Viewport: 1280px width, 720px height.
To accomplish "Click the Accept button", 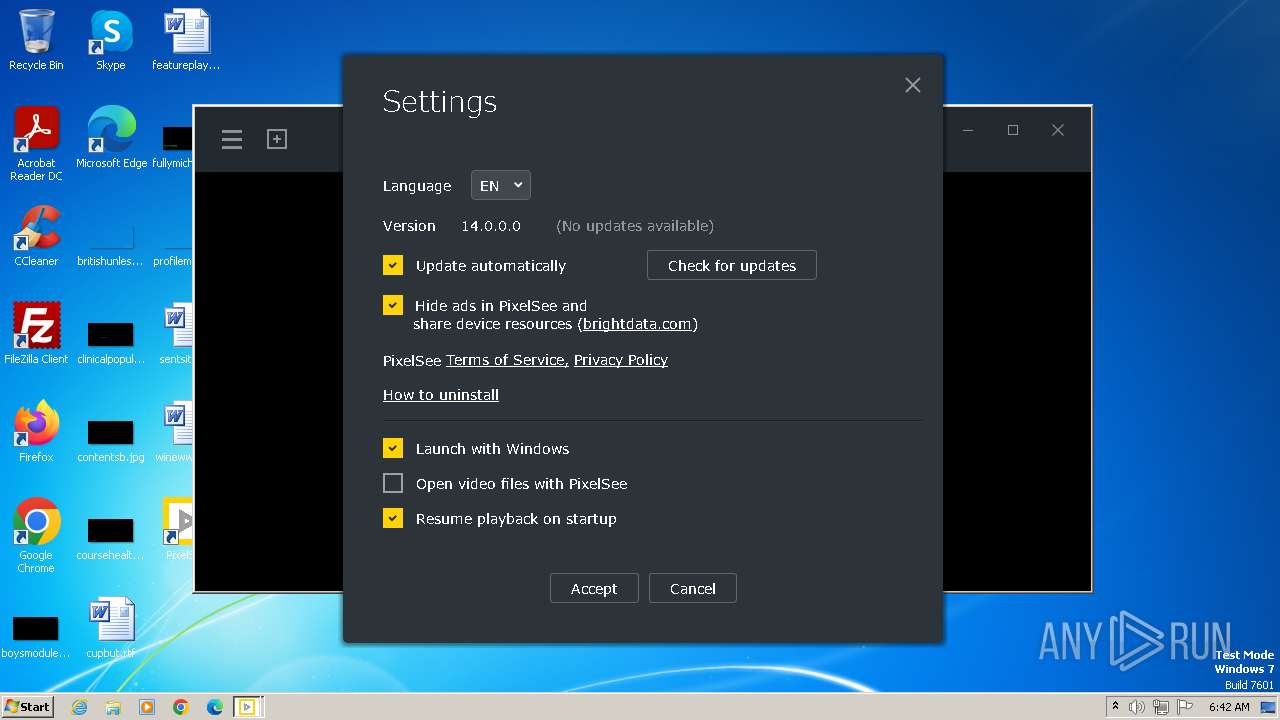I will [594, 588].
